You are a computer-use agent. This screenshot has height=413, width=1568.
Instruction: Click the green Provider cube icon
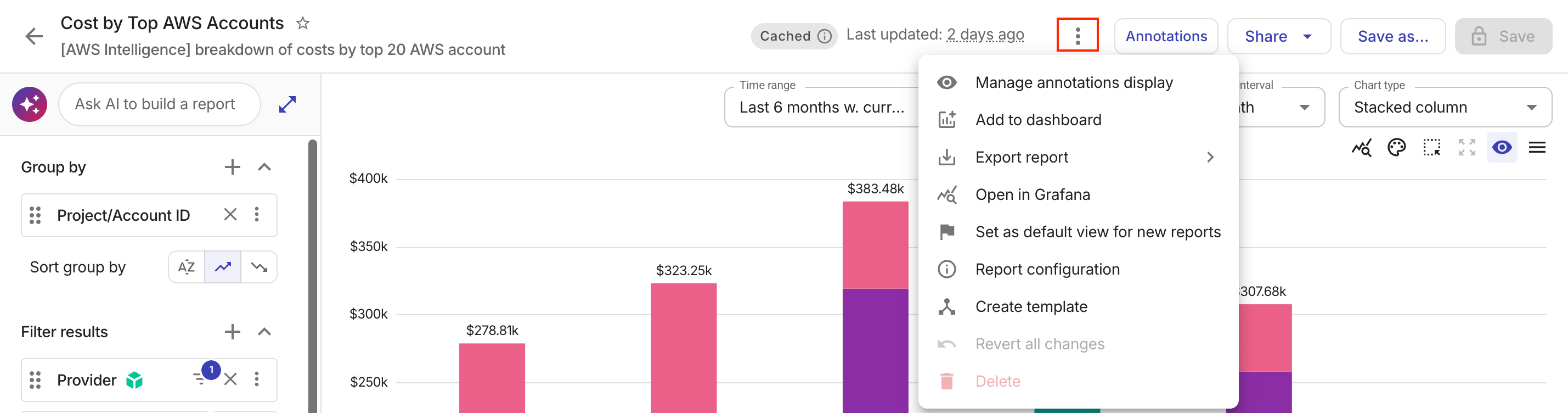tap(134, 380)
